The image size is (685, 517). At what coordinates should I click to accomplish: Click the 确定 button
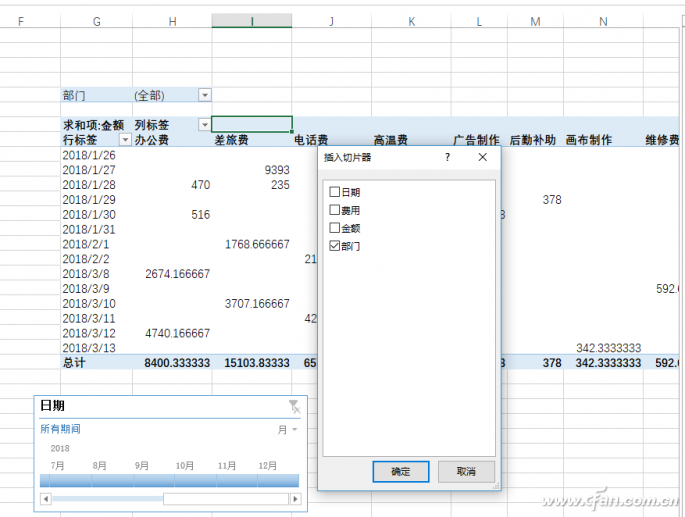click(x=401, y=472)
